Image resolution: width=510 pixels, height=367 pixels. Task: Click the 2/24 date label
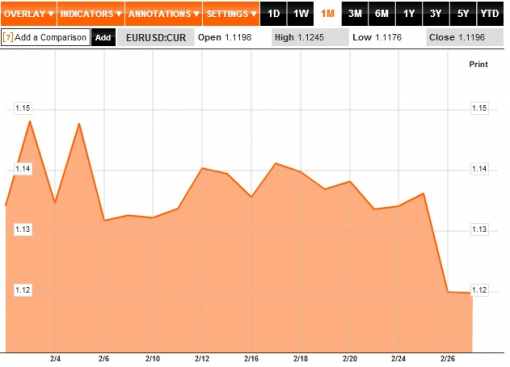398,359
